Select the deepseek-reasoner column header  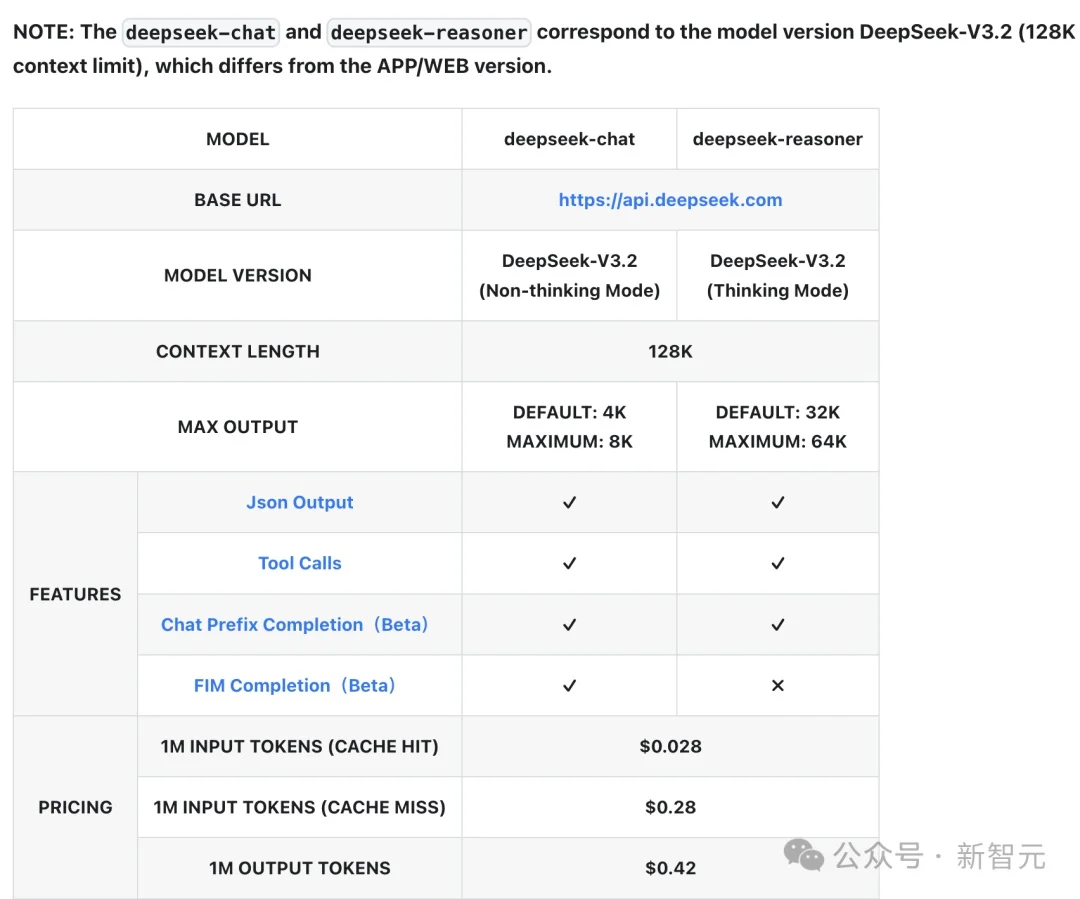pyautogui.click(x=778, y=139)
